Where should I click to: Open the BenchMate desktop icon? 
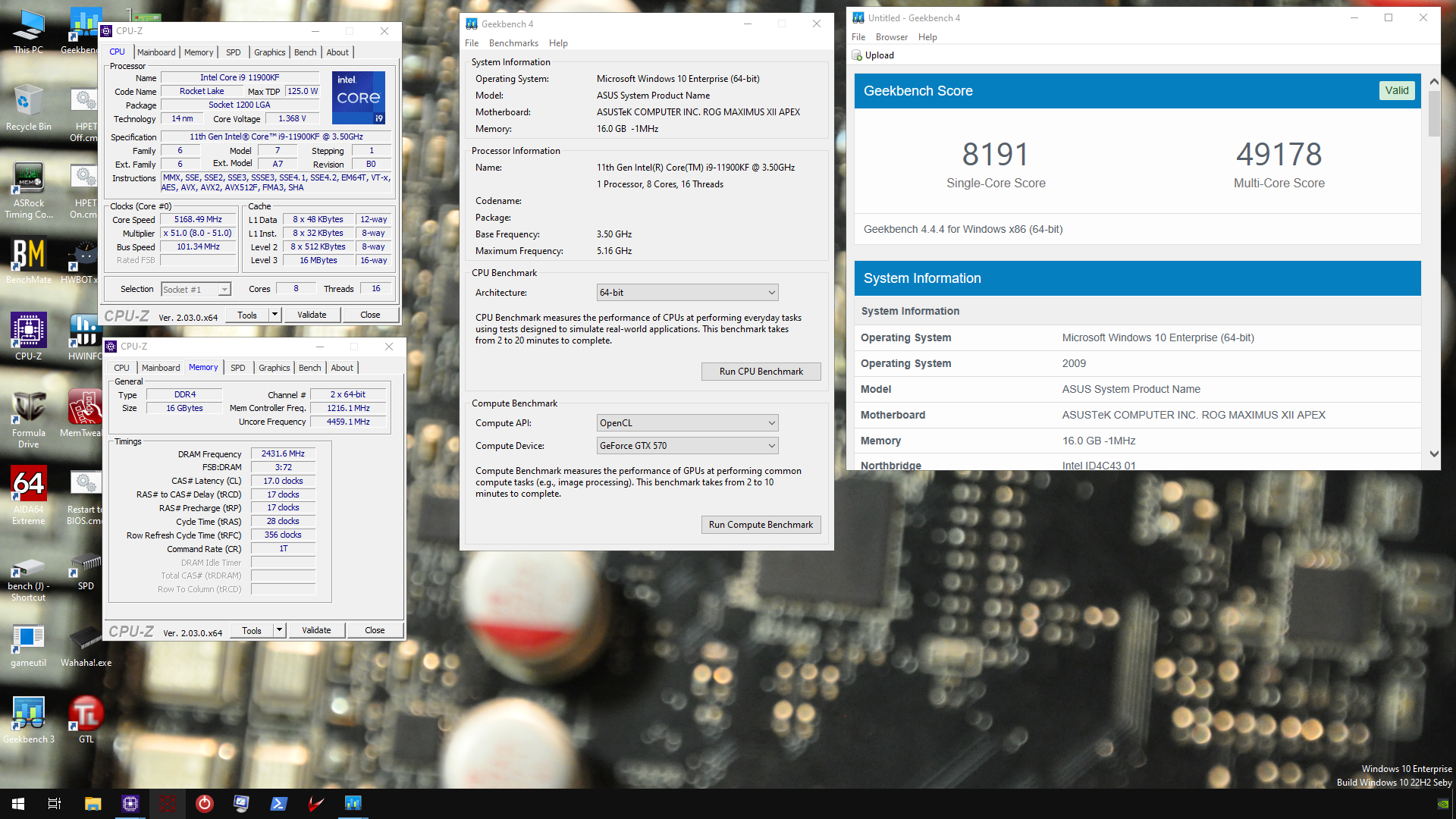click(28, 262)
